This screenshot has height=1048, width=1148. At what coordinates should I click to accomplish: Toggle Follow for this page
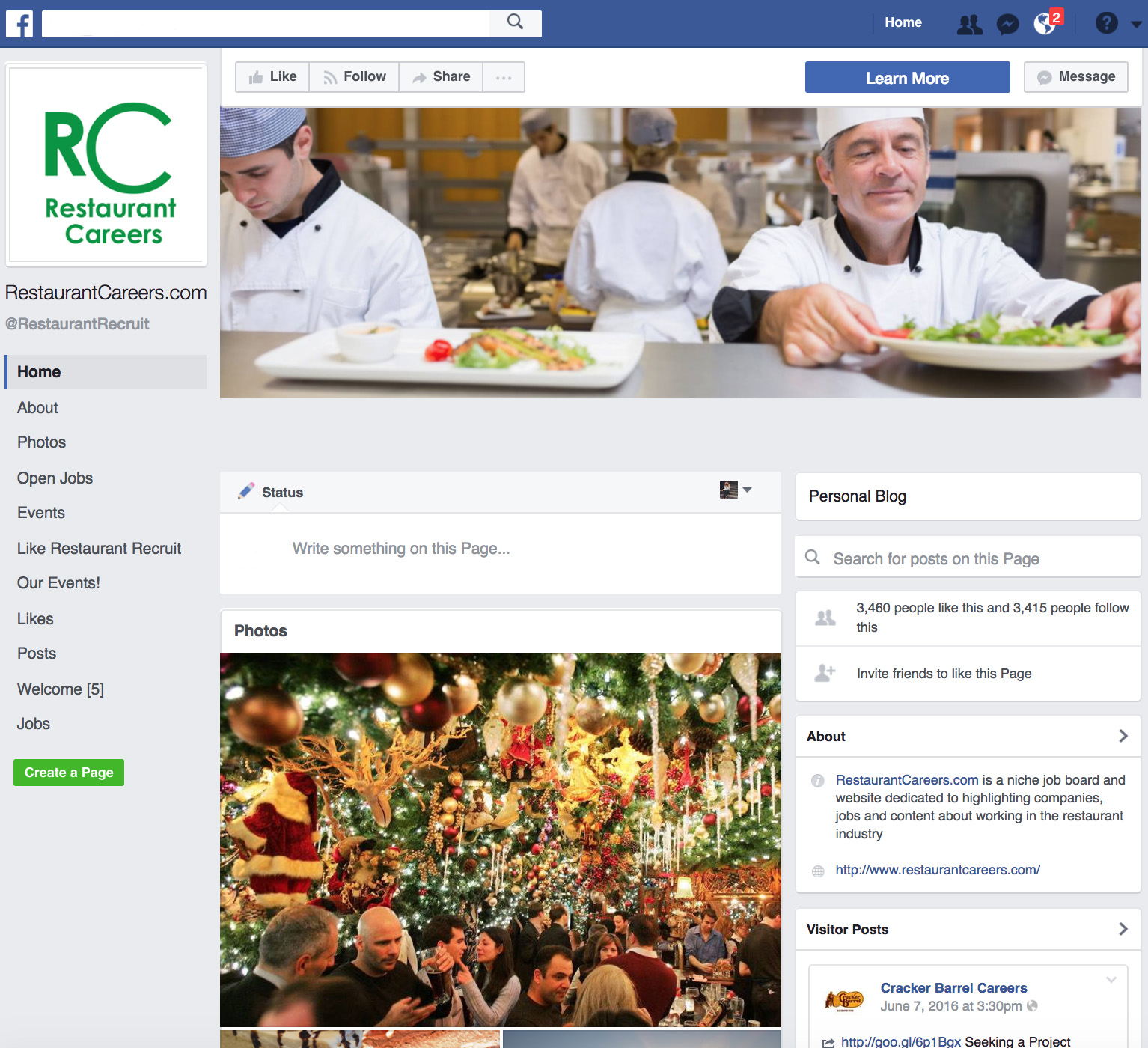click(355, 77)
